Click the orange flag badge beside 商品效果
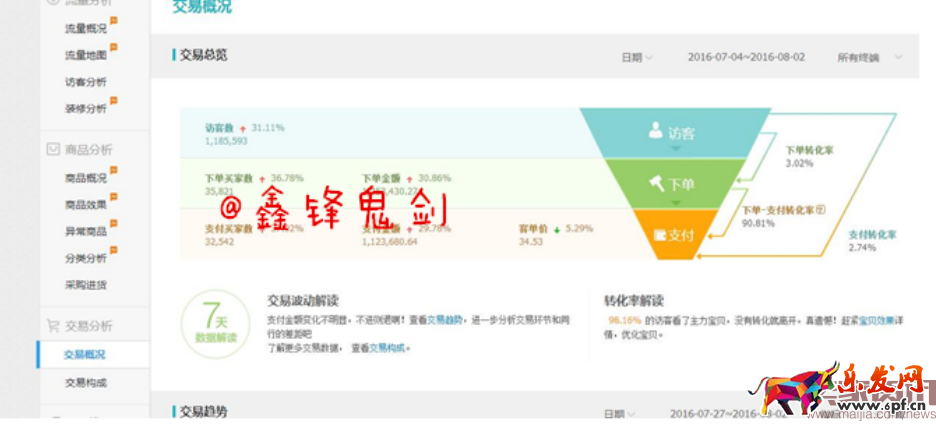 113,197
